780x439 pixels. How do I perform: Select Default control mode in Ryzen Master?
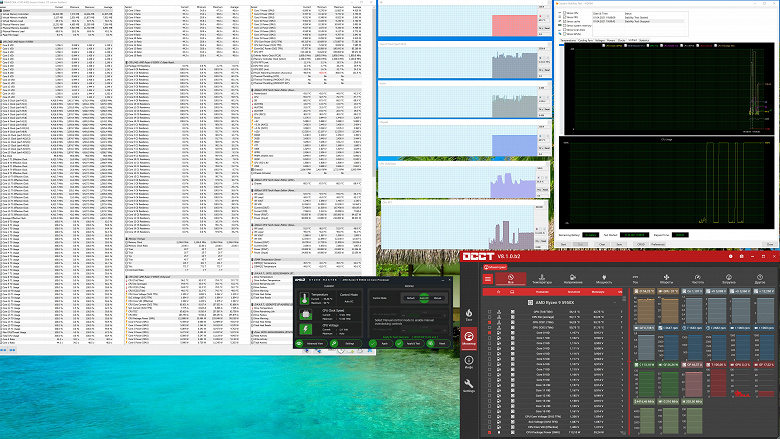[409, 298]
